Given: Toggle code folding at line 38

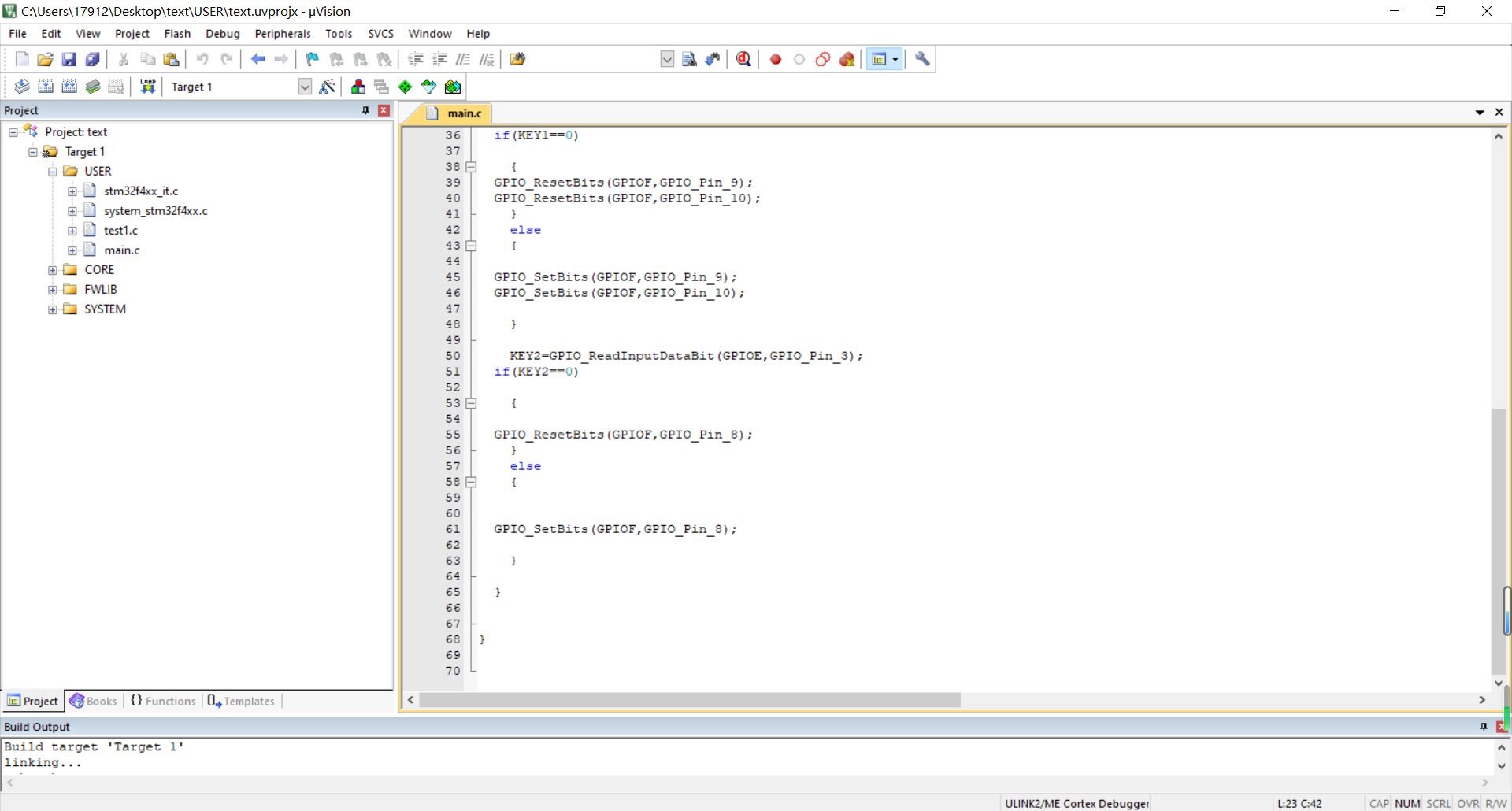Looking at the screenshot, I should pyautogui.click(x=471, y=167).
